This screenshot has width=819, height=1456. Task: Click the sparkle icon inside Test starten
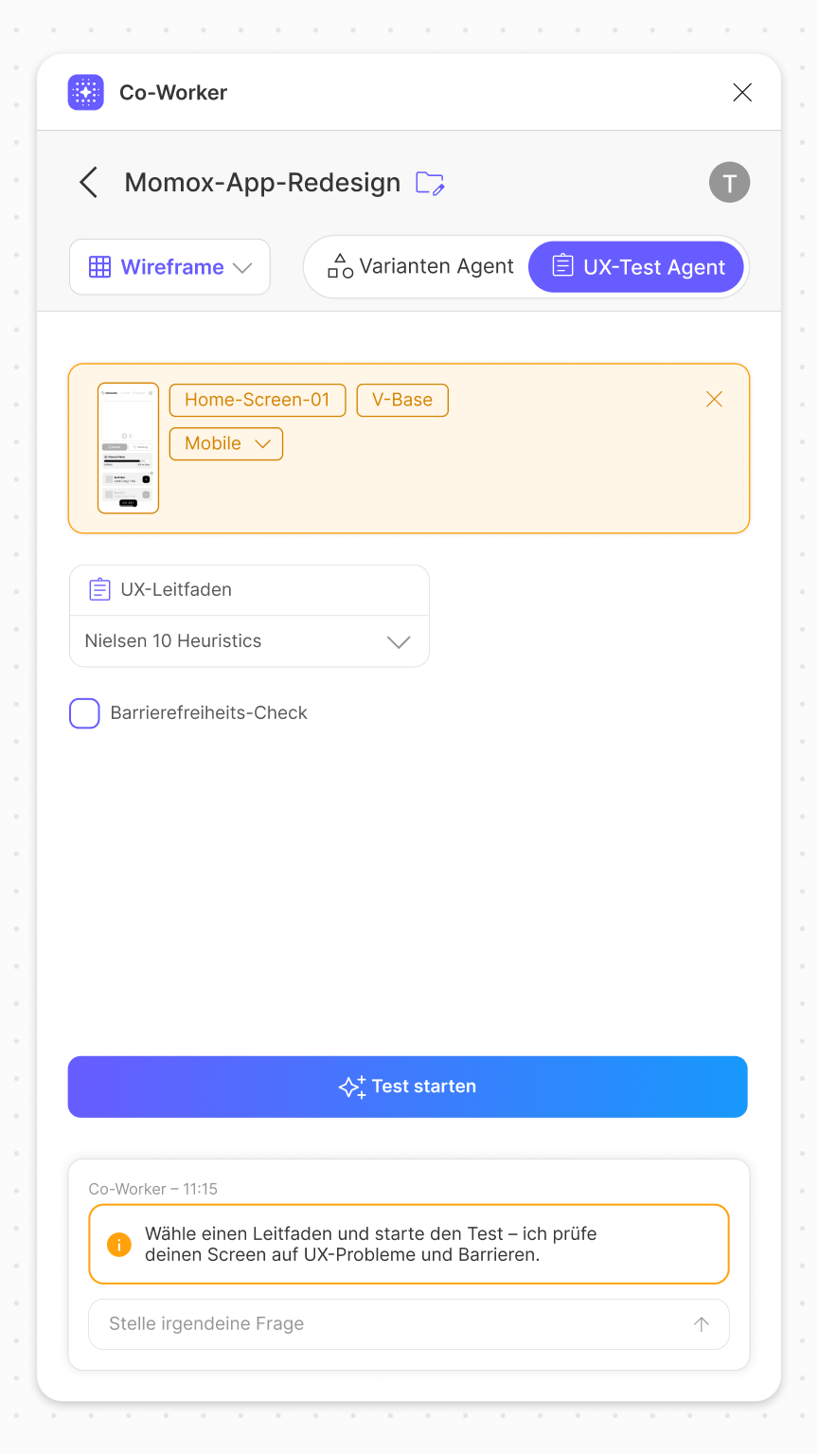tap(353, 1087)
